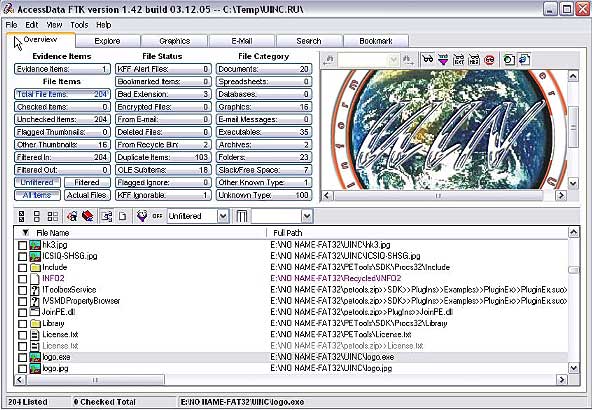
Task: Click the viewer vertical scrollbar thumb
Action: 573,127
